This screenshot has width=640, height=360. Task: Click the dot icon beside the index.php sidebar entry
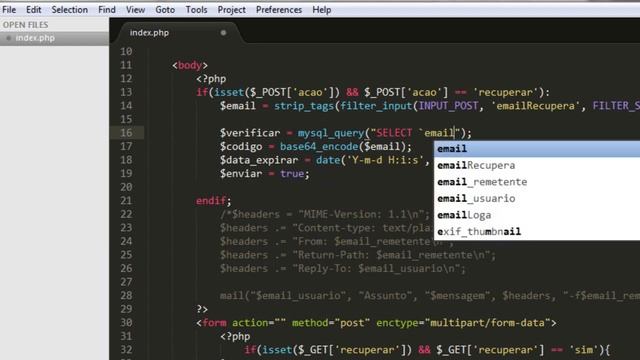click(8, 38)
